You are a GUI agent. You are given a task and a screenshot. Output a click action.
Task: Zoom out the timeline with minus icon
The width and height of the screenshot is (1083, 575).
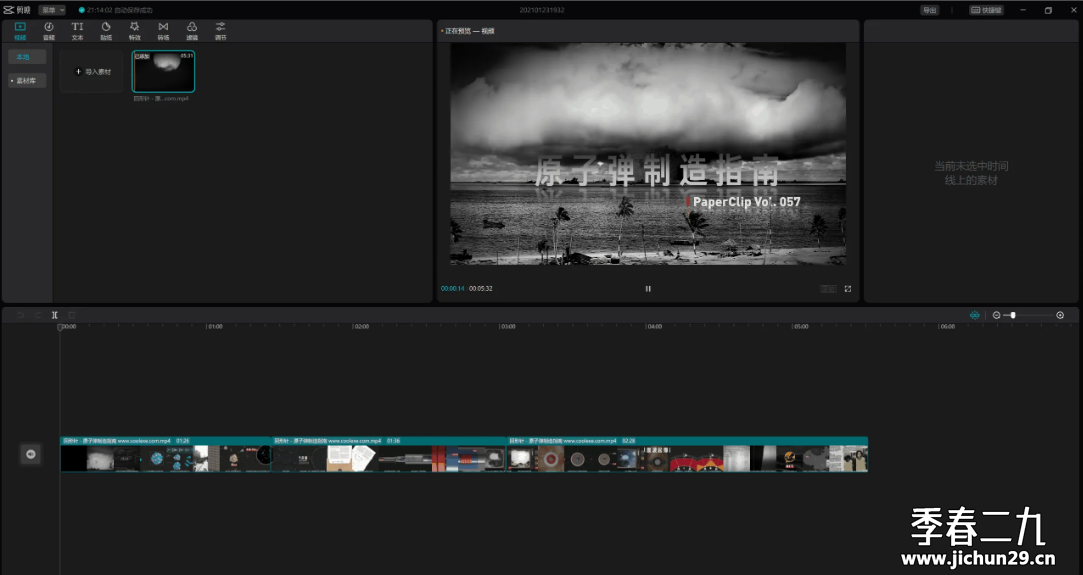[x=997, y=315]
